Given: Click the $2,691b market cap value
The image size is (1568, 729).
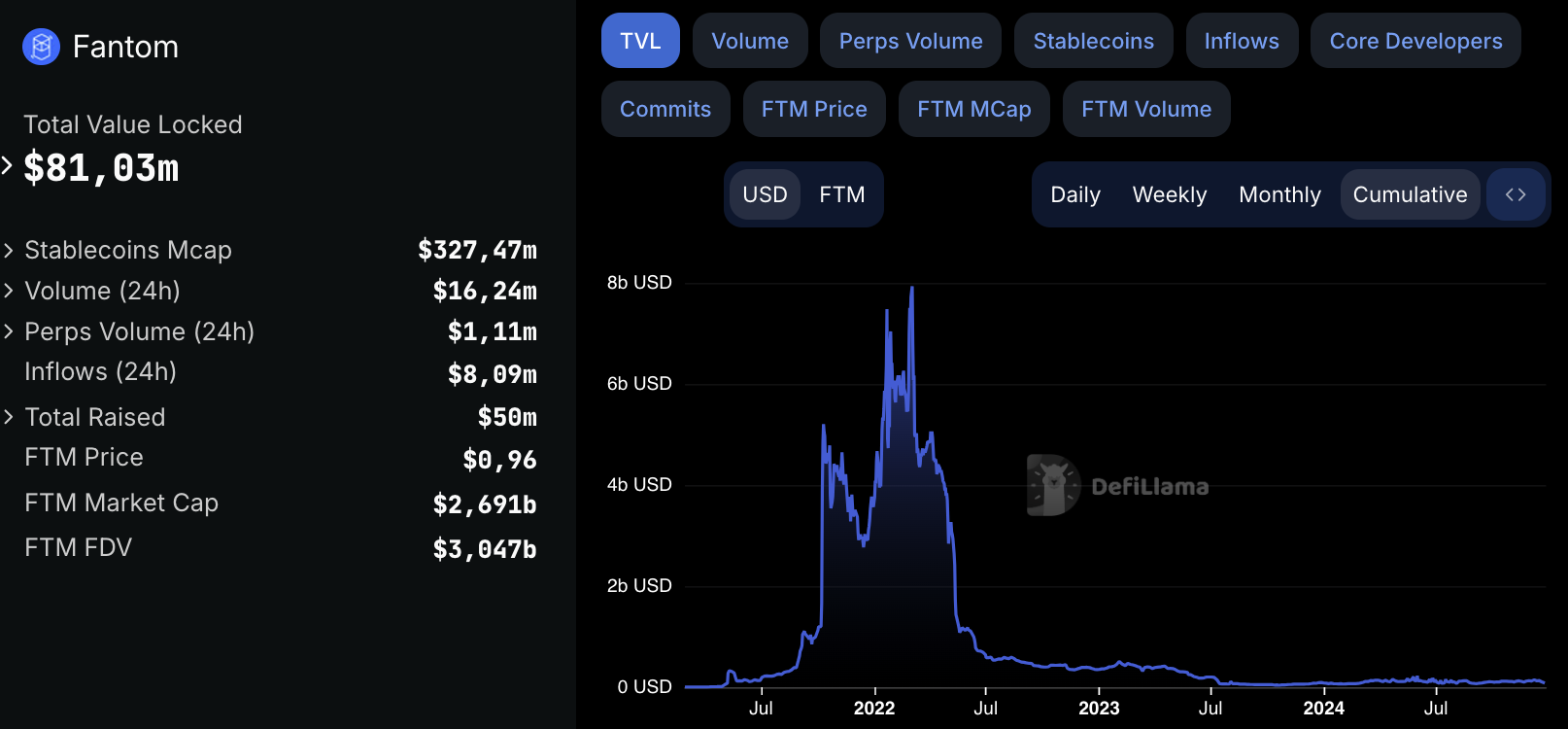Looking at the screenshot, I should (485, 504).
